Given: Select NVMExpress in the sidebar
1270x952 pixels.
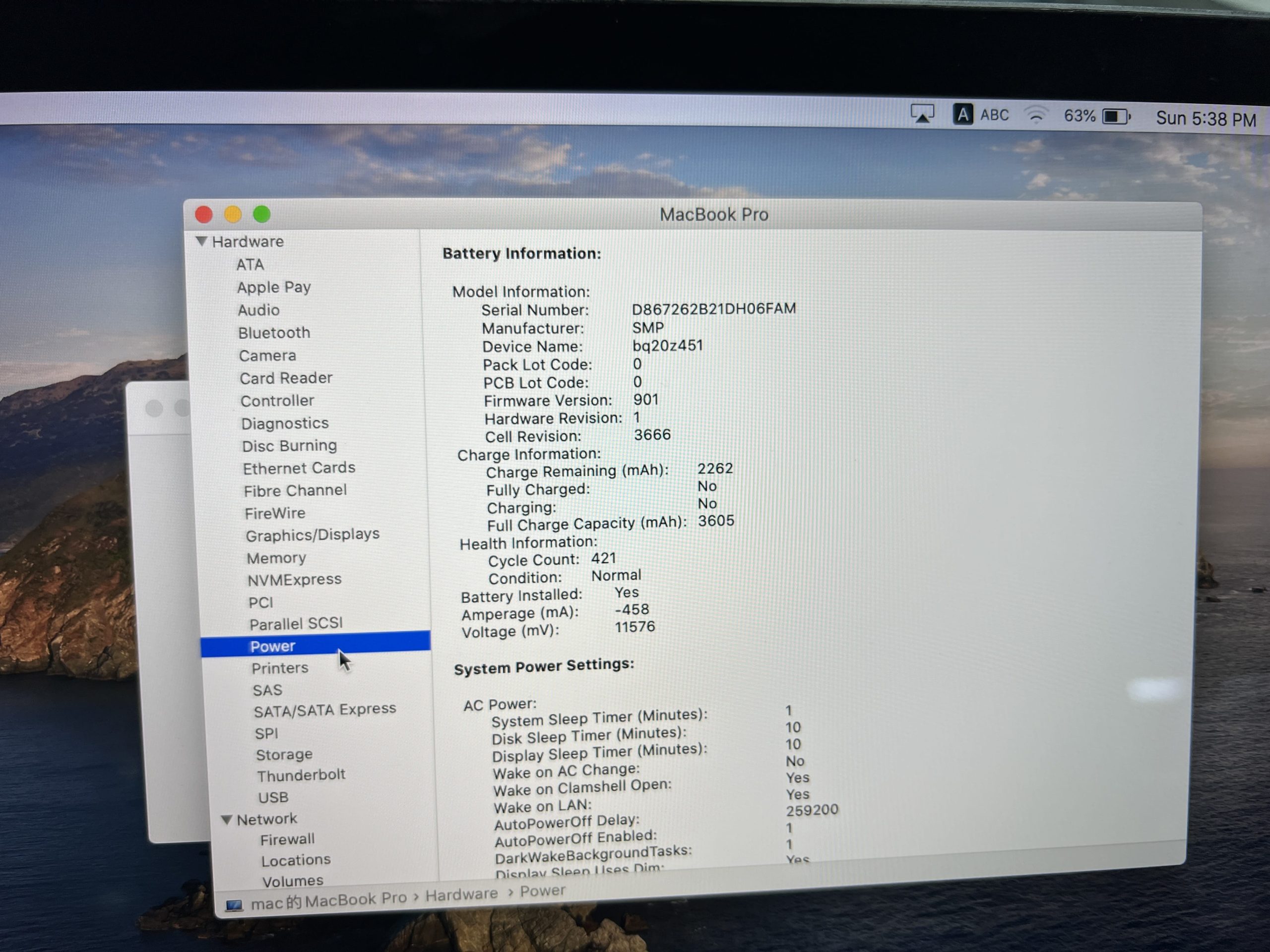Looking at the screenshot, I should click(294, 580).
